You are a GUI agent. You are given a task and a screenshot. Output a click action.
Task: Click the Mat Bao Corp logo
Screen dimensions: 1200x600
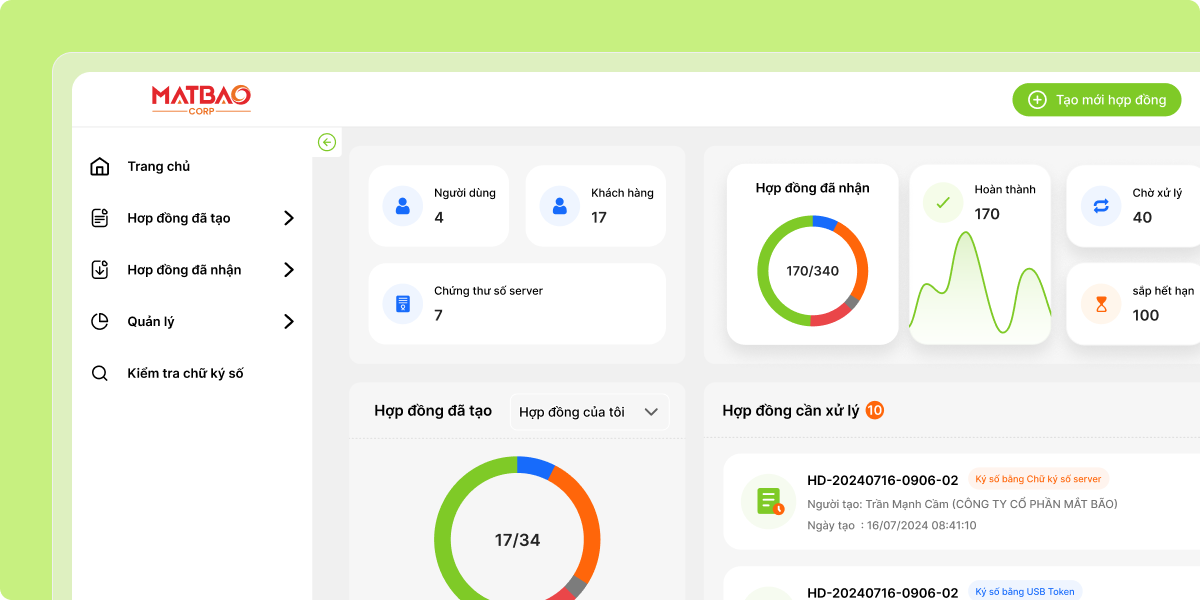[x=201, y=99]
